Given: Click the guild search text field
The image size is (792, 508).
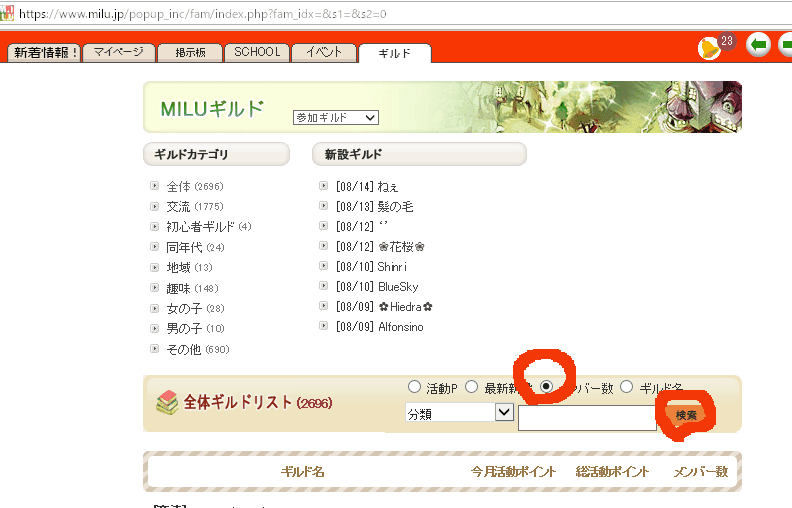Looking at the screenshot, I should click(x=587, y=418).
